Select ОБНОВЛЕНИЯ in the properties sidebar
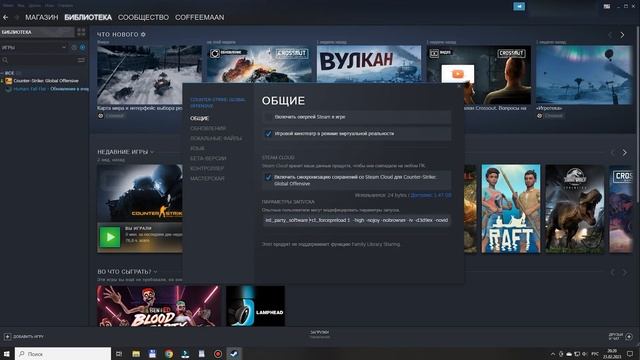Viewport: 640px width, 360px height. click(208, 128)
